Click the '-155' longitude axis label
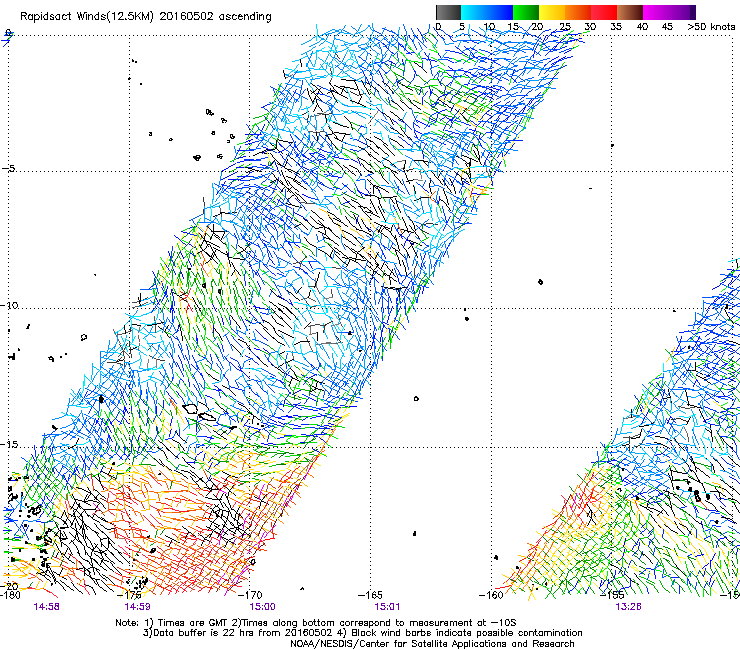 611,595
